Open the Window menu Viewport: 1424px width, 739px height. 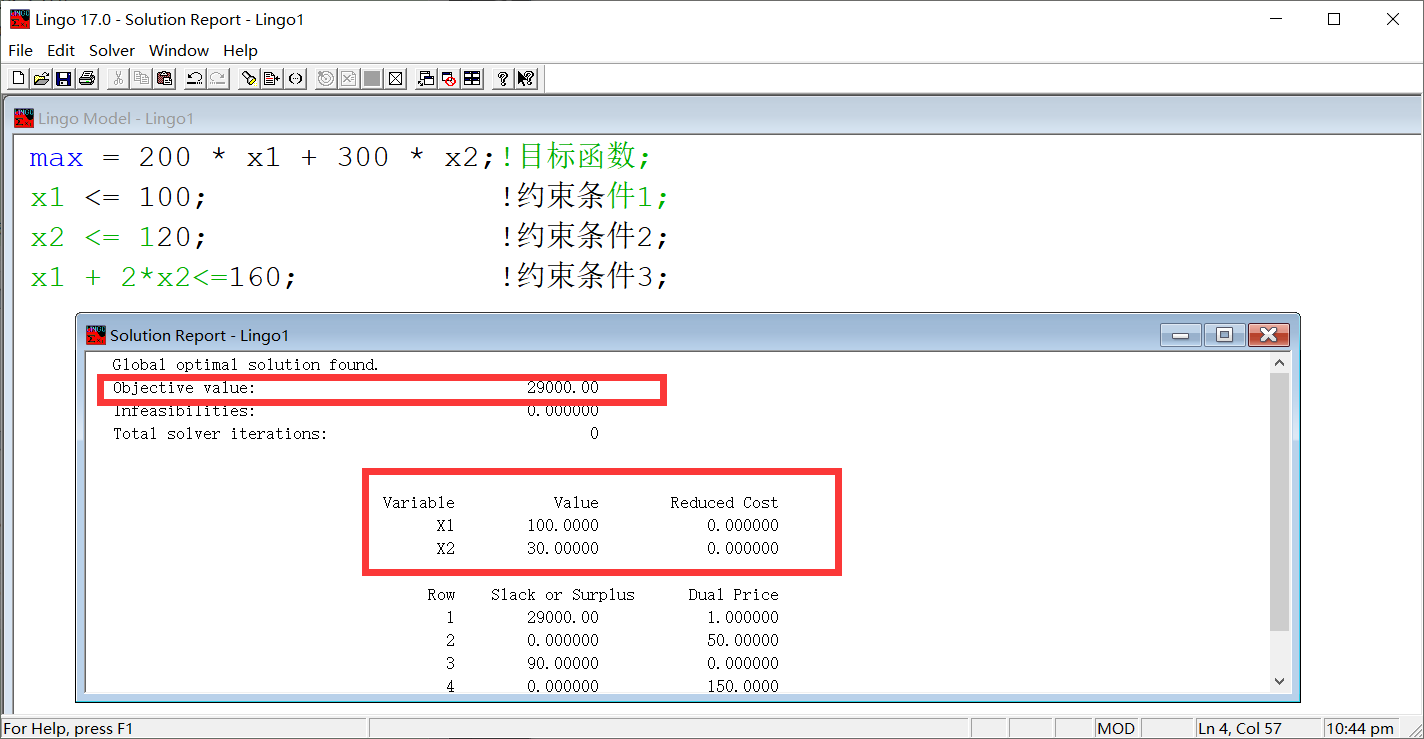tap(179, 50)
